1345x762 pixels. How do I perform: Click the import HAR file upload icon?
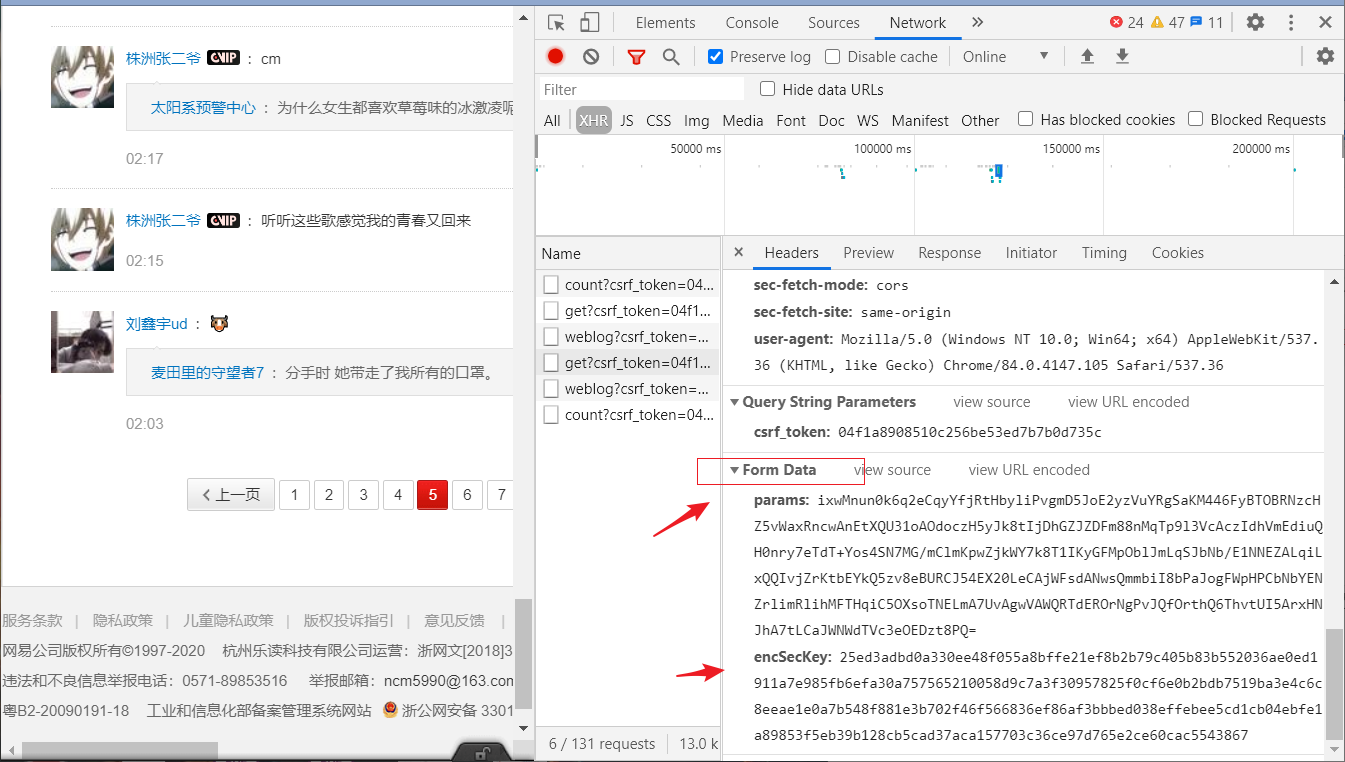click(x=1087, y=57)
